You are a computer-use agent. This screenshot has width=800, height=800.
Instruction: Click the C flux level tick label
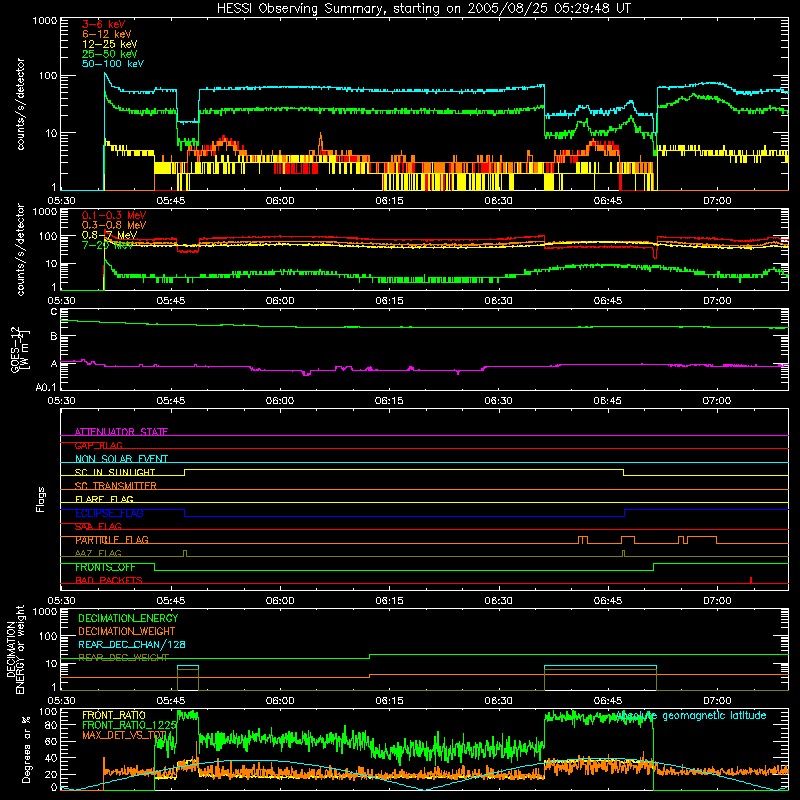[x=54, y=312]
